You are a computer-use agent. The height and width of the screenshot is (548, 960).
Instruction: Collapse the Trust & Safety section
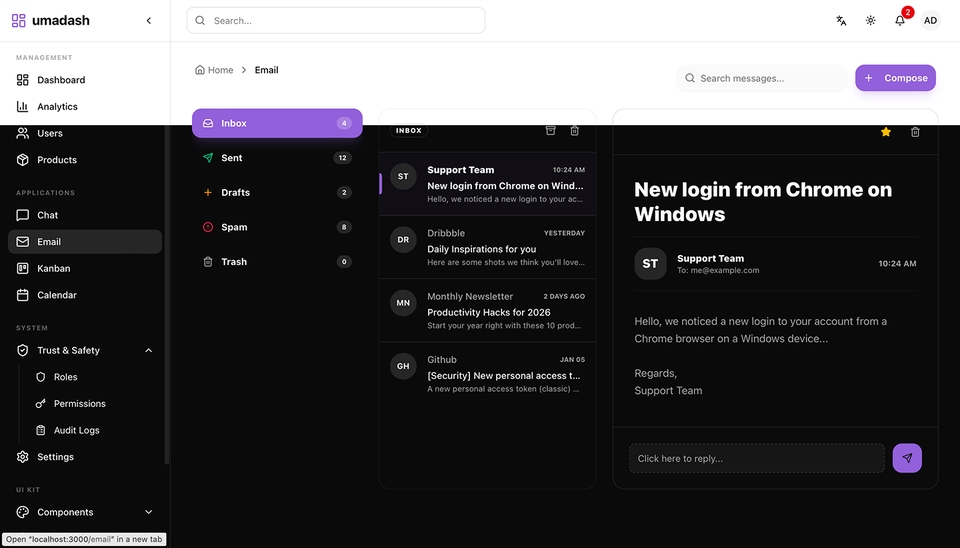[x=149, y=350]
